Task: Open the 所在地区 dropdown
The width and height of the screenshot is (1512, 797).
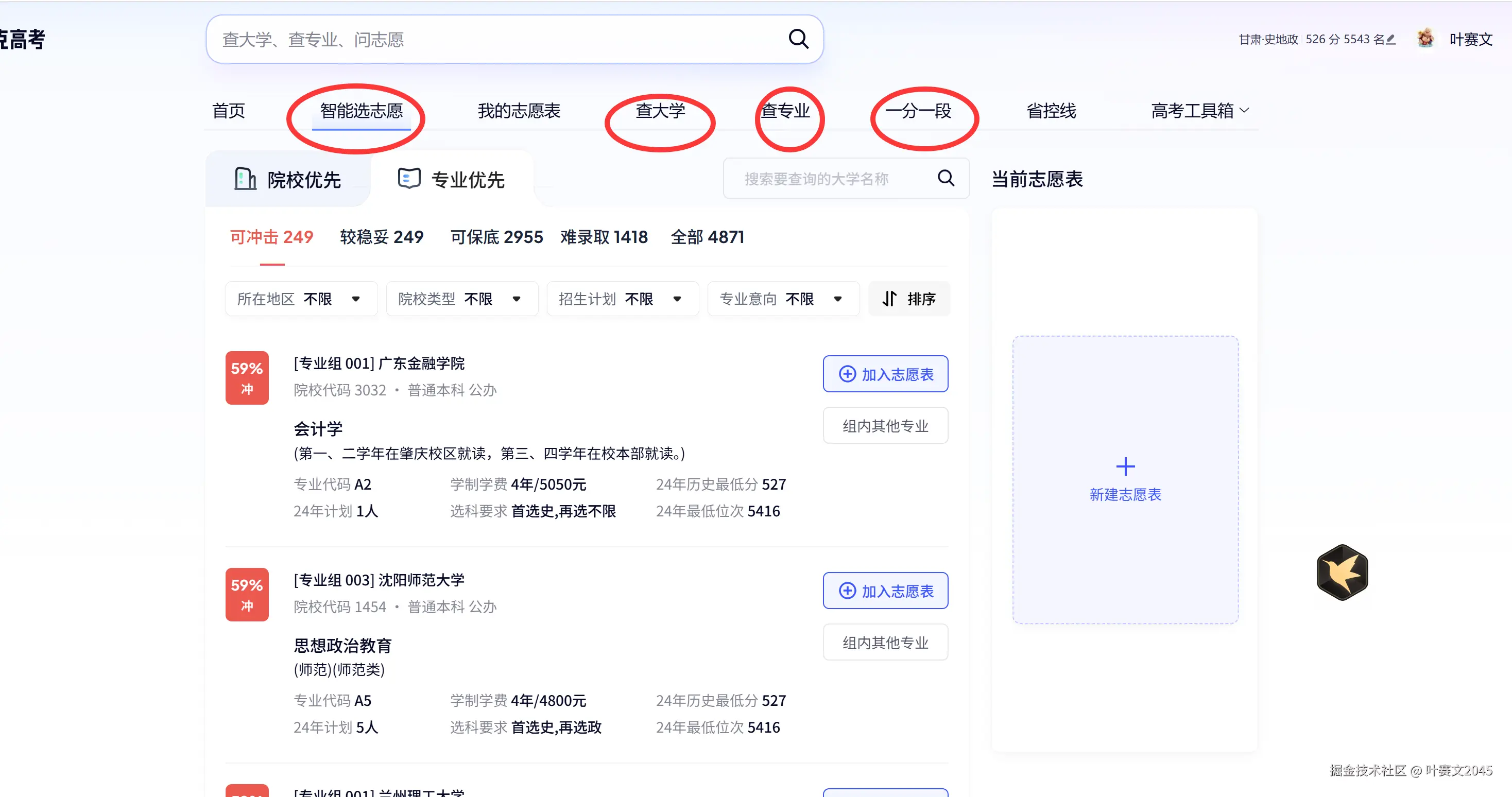Action: [x=301, y=299]
